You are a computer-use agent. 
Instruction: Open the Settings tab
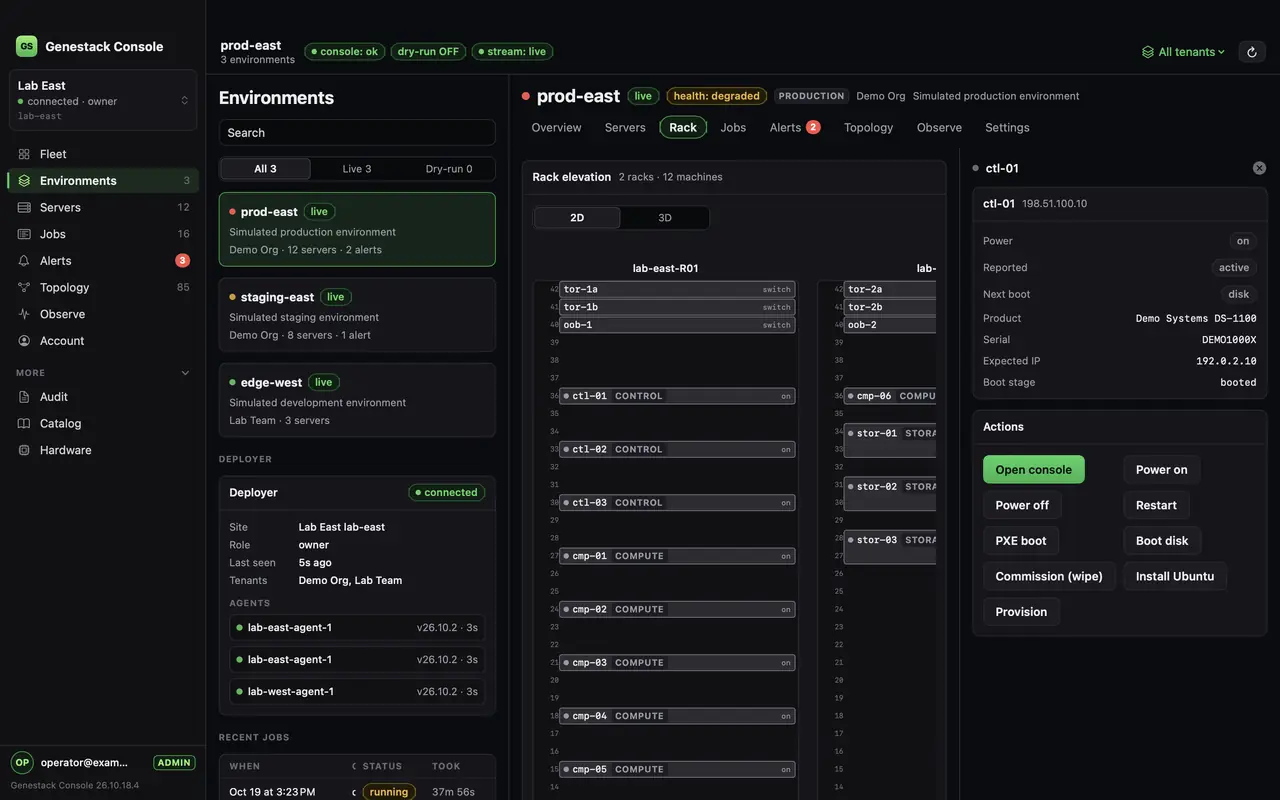[1007, 127]
